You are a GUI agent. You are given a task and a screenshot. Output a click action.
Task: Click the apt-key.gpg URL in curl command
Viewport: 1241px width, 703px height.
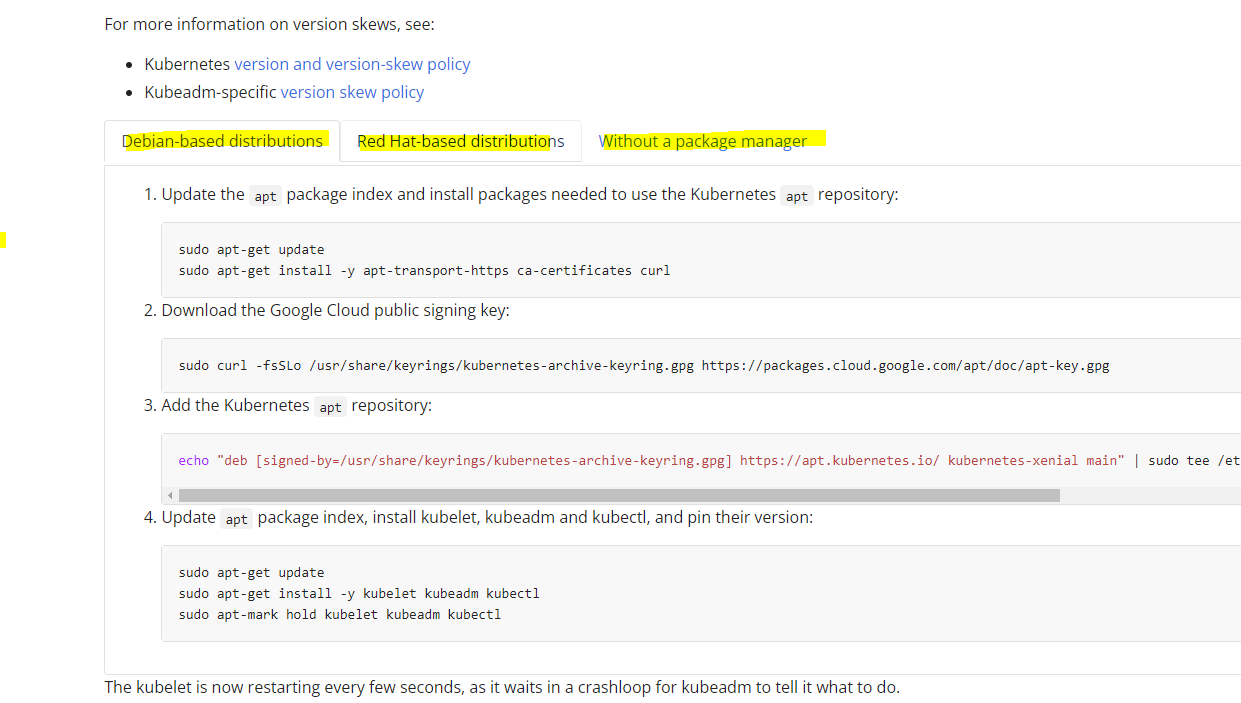coord(905,365)
